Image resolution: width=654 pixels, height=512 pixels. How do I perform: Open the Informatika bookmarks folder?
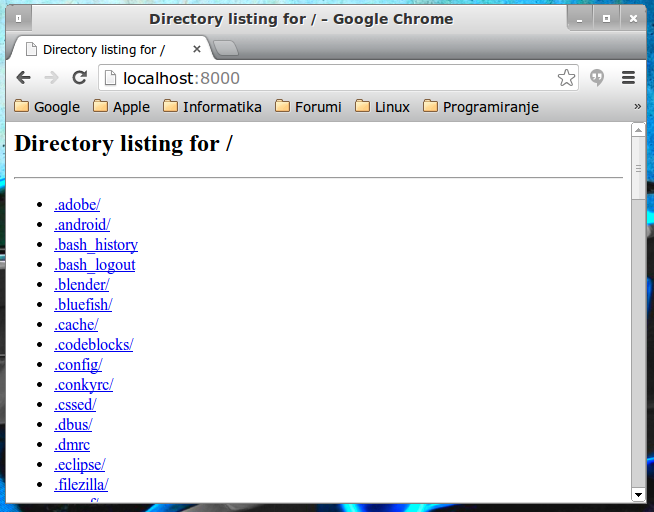212,107
